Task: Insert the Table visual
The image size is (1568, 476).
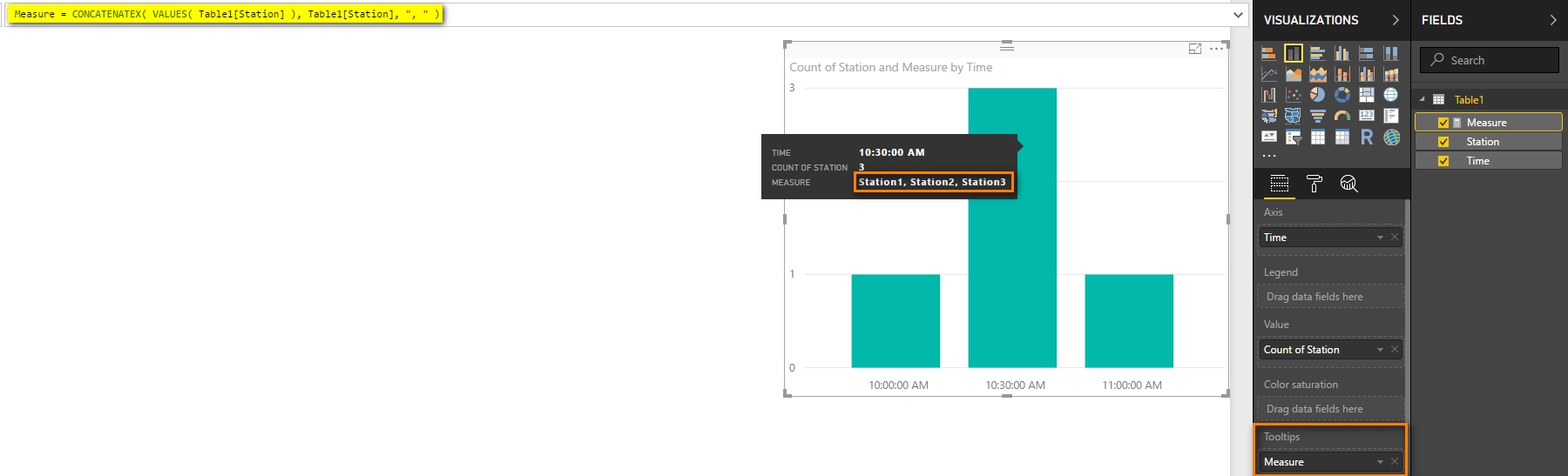Action: click(x=1318, y=137)
